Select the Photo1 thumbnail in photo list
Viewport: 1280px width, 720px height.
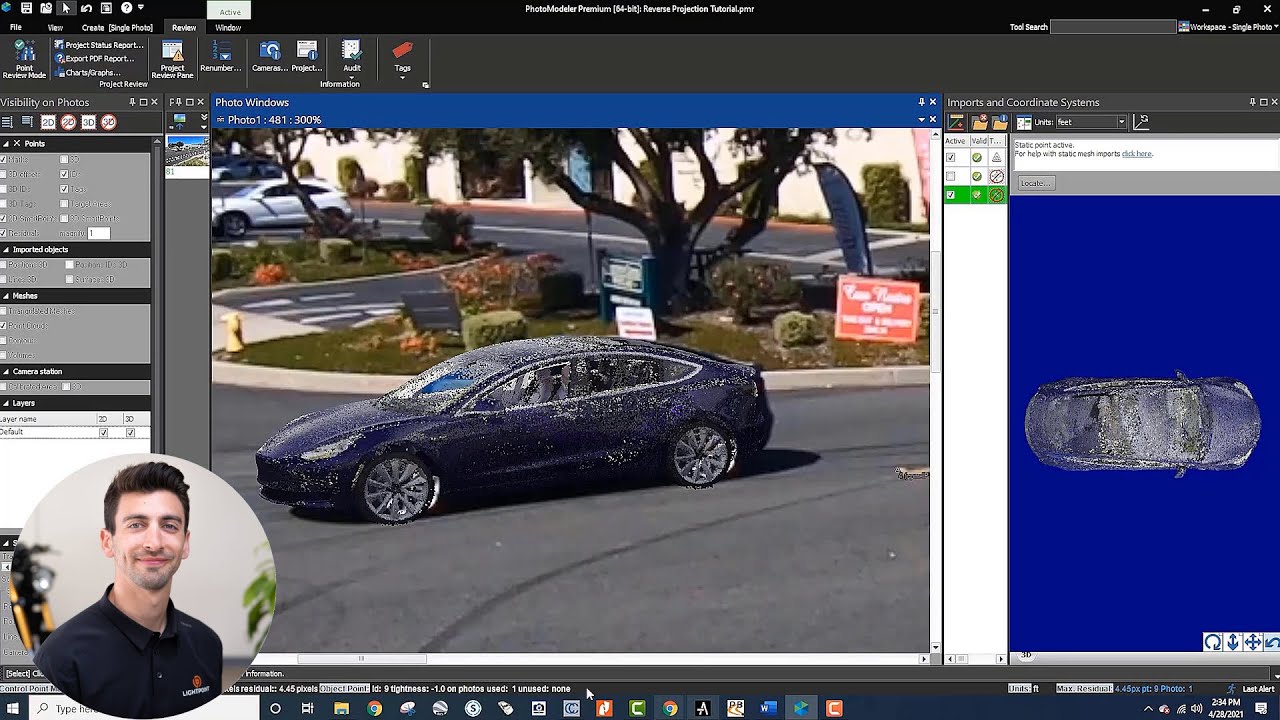[187, 152]
